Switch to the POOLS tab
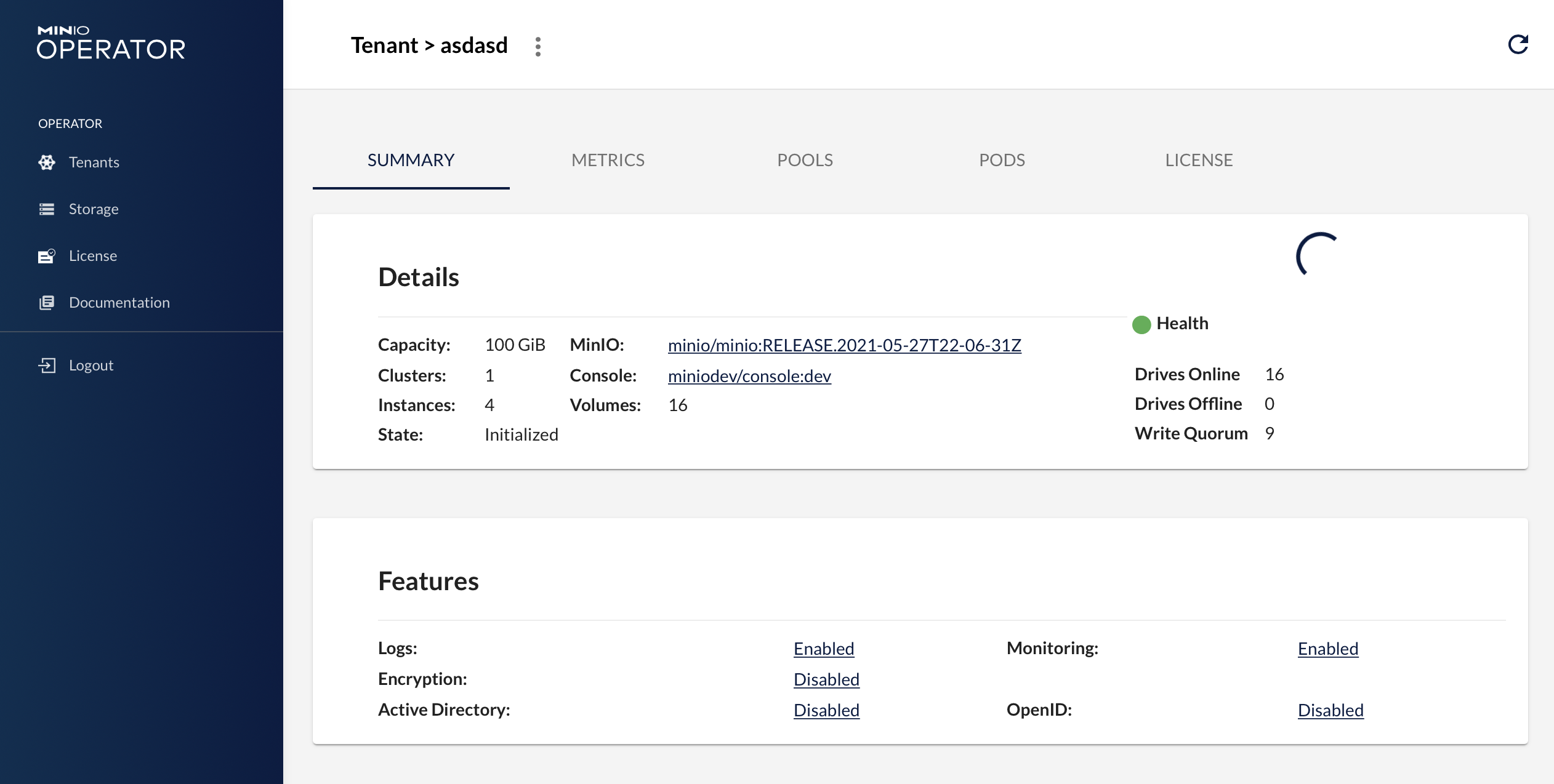This screenshot has width=1554, height=784. tap(805, 160)
